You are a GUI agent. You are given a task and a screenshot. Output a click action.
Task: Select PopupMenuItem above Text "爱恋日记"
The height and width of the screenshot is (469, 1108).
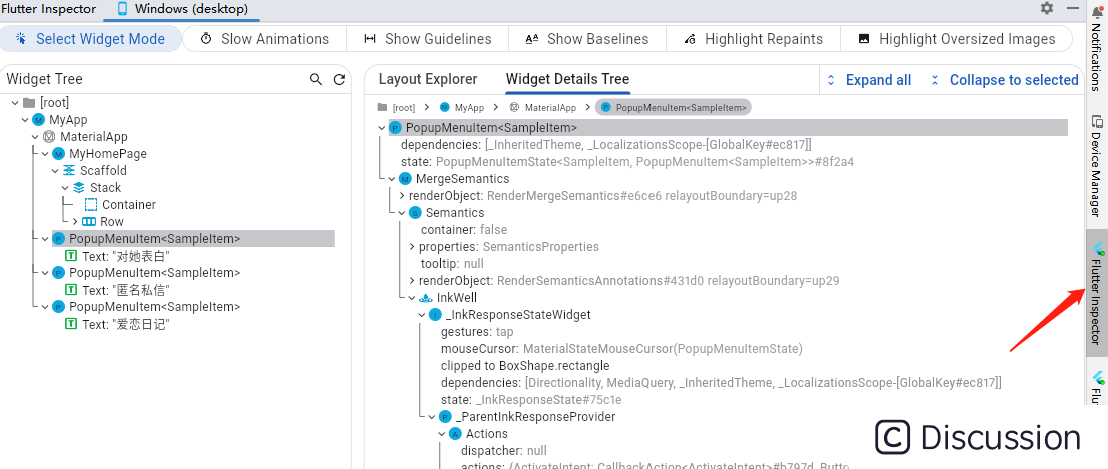pos(154,307)
